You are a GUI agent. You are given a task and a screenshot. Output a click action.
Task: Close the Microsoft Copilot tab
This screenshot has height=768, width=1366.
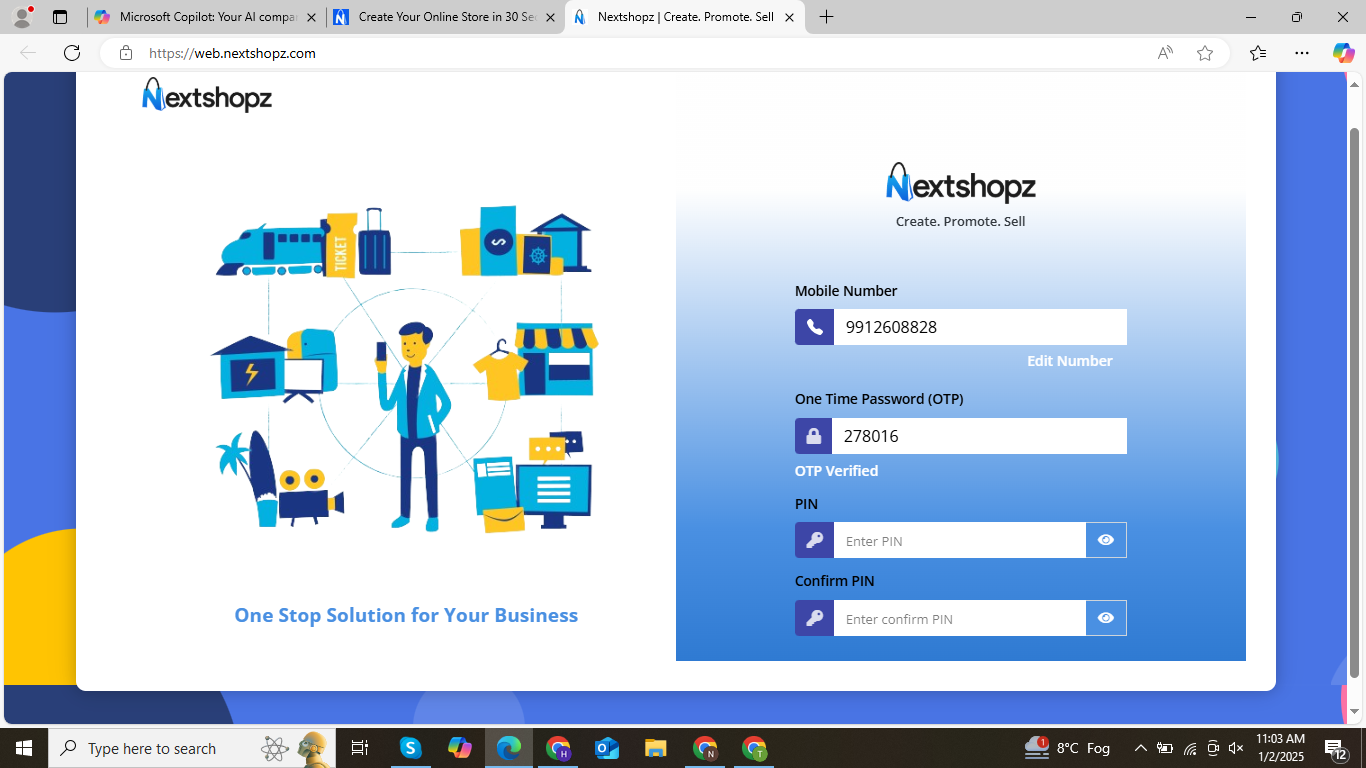coord(311,17)
